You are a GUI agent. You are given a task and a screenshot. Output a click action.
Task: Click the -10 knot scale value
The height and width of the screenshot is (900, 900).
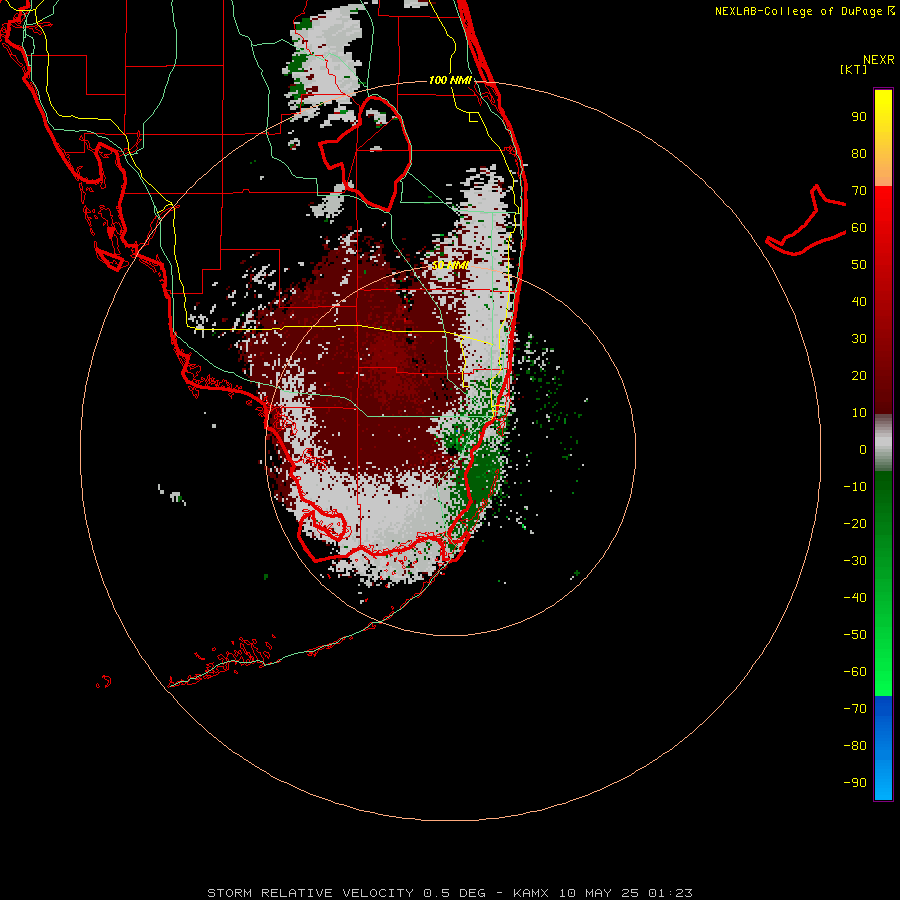point(855,487)
